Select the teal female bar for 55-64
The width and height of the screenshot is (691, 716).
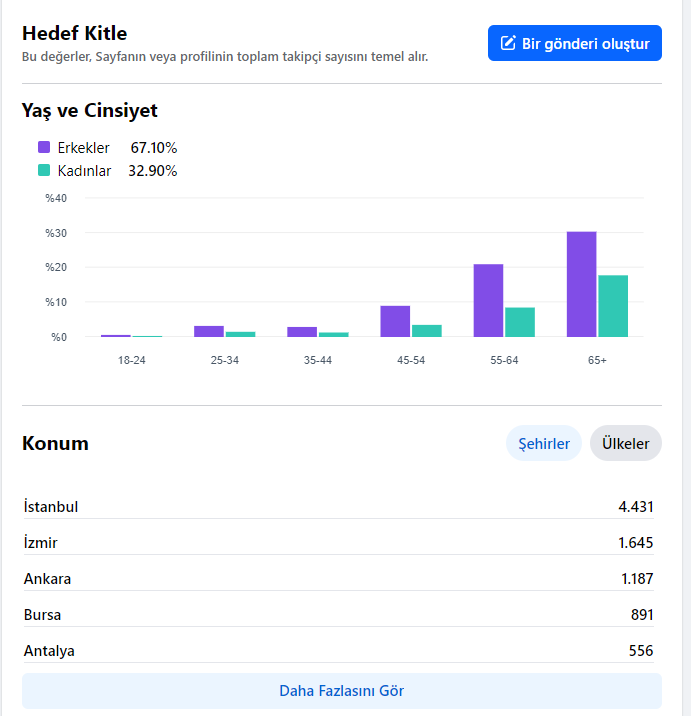click(x=520, y=322)
